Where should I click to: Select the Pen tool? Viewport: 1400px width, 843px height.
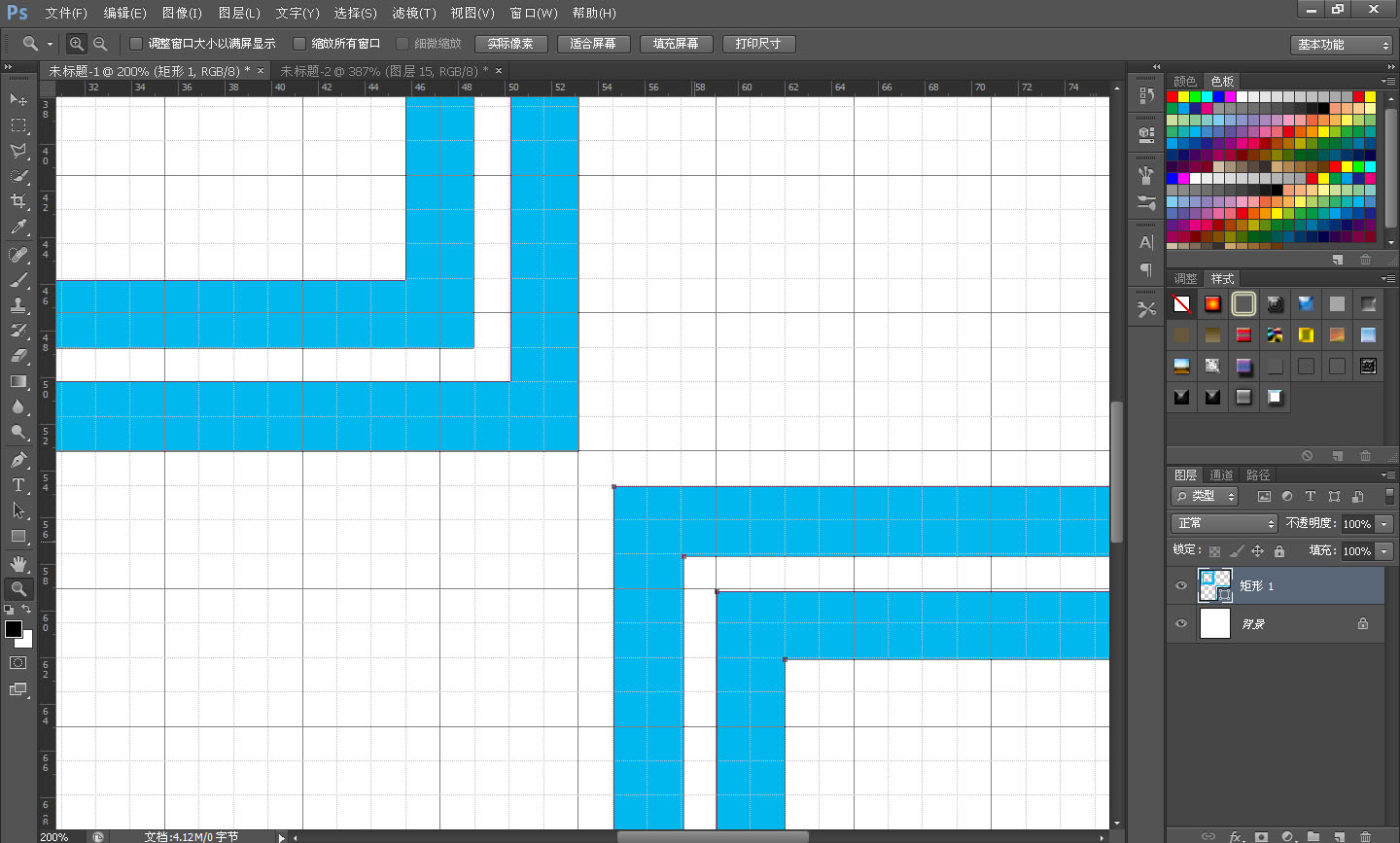click(x=18, y=459)
